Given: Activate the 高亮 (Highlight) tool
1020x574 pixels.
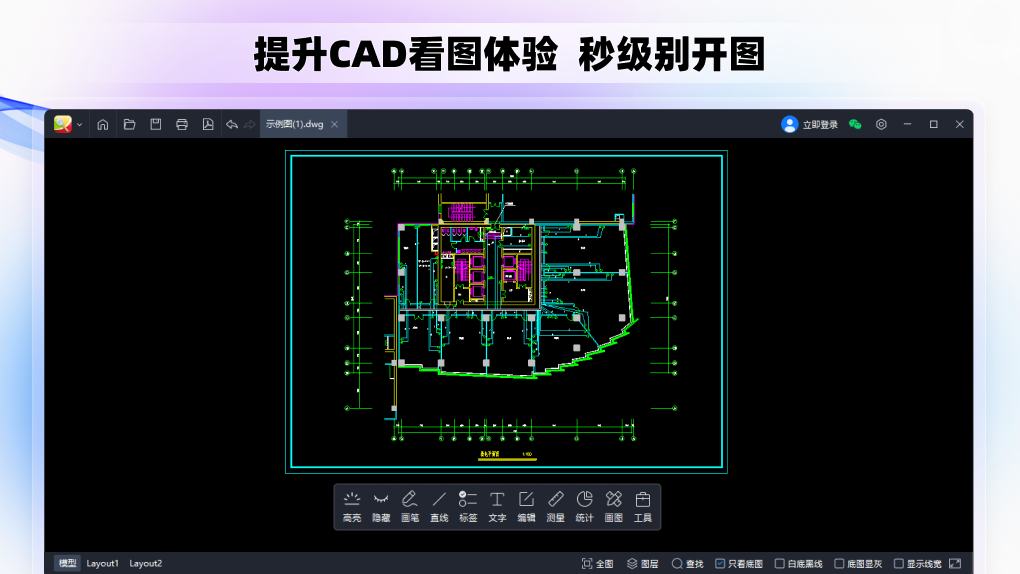Looking at the screenshot, I should click(351, 505).
